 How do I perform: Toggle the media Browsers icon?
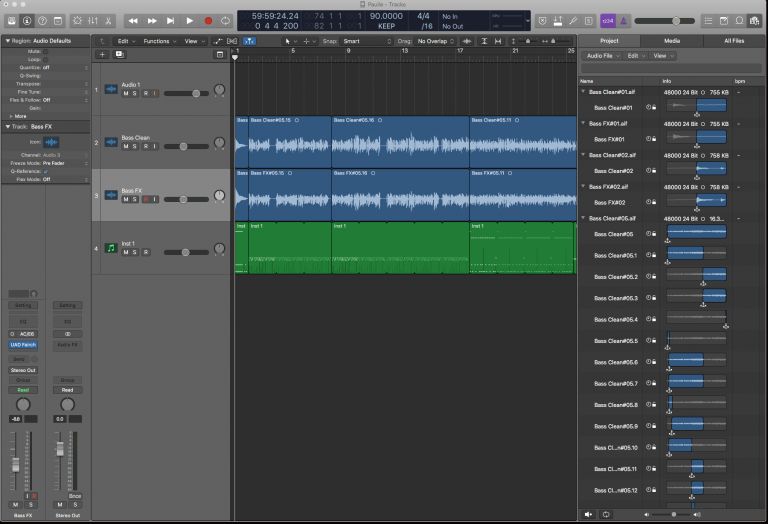coord(755,21)
